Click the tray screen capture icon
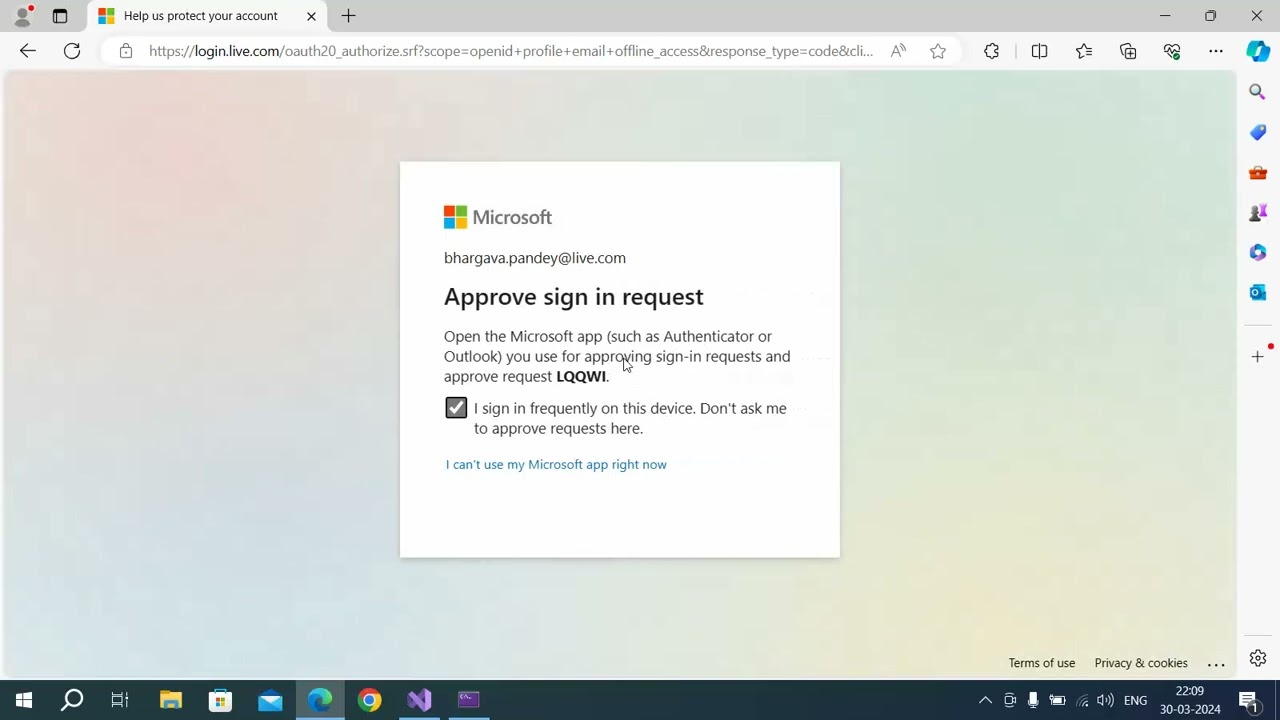The width and height of the screenshot is (1280, 720). tap(1010, 700)
